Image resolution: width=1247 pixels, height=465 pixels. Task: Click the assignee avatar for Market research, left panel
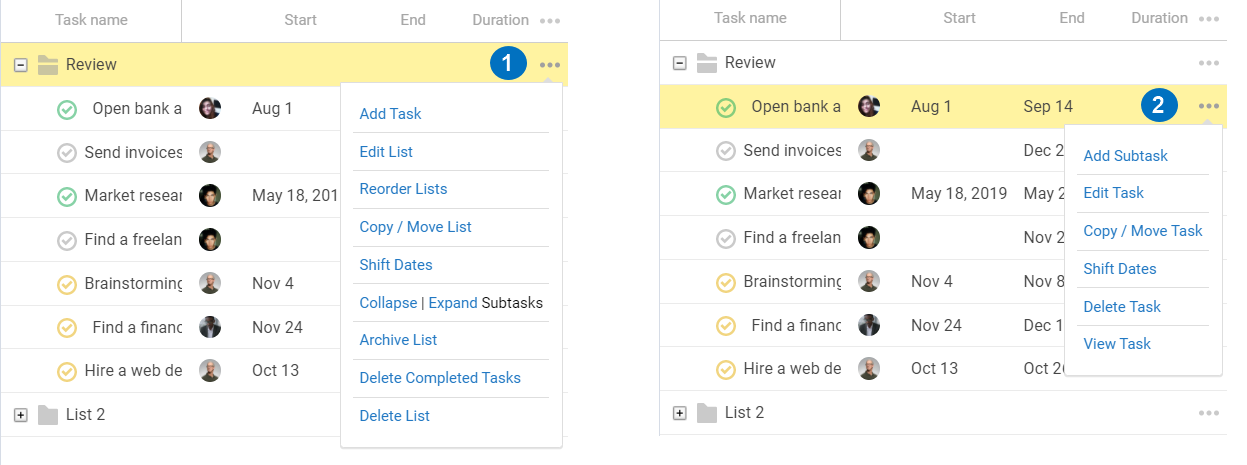pyautogui.click(x=209, y=195)
